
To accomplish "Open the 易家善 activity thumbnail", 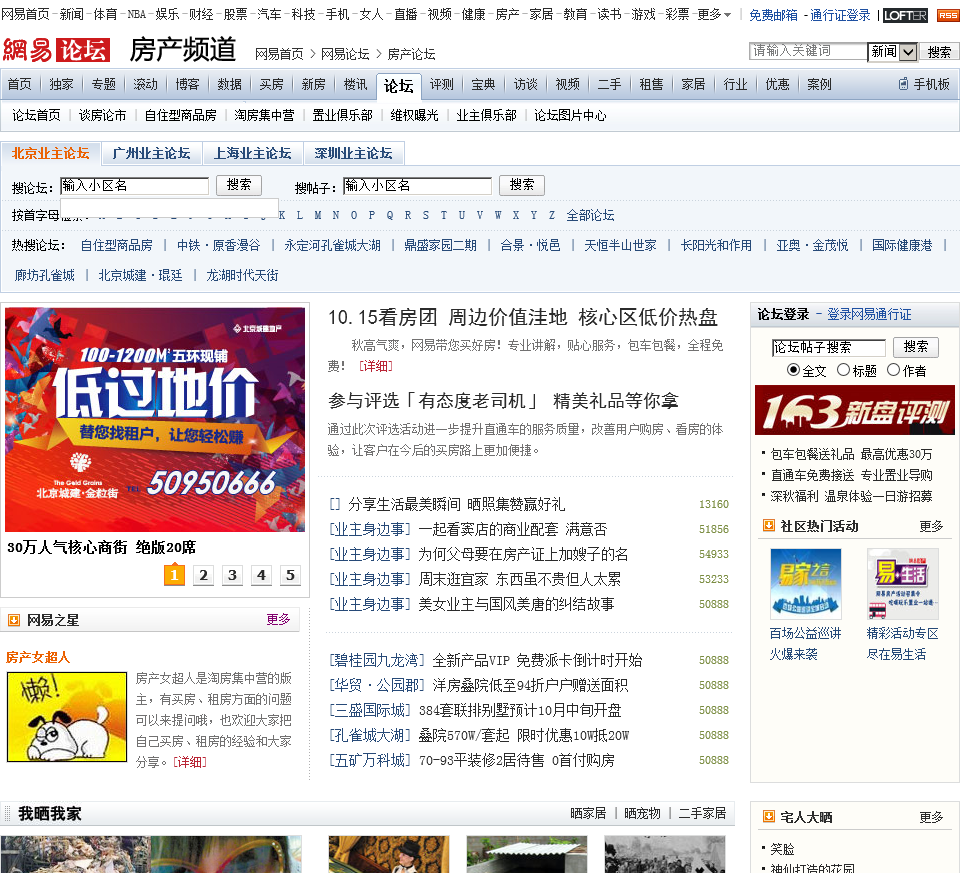I will coord(806,584).
